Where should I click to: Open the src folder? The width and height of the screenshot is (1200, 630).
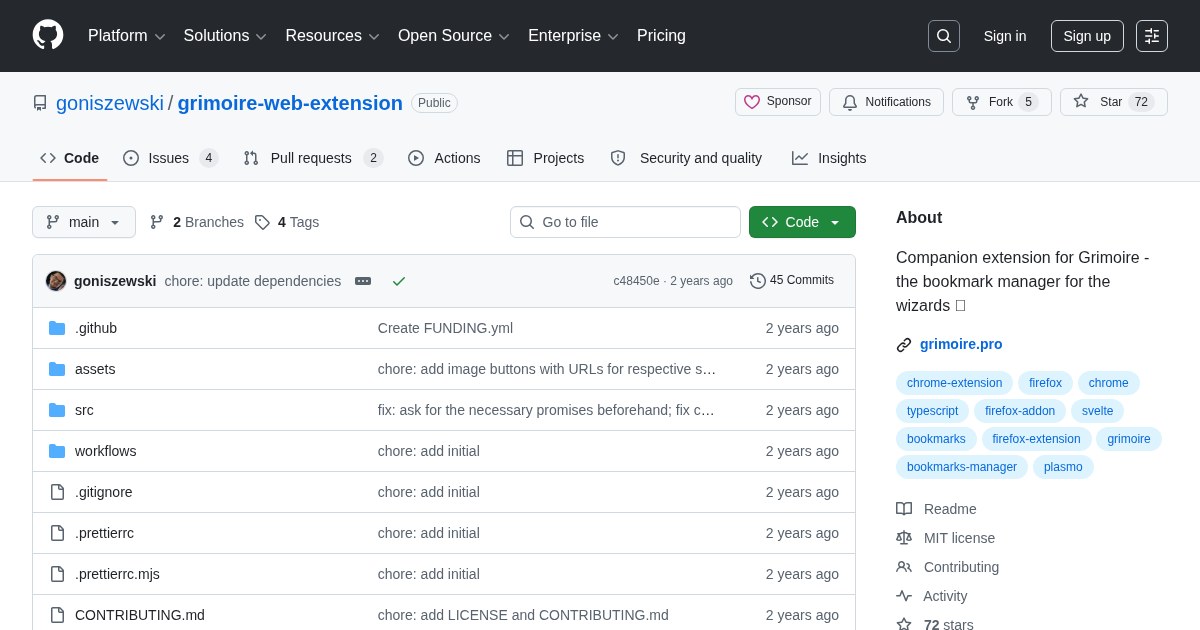pyautogui.click(x=84, y=410)
